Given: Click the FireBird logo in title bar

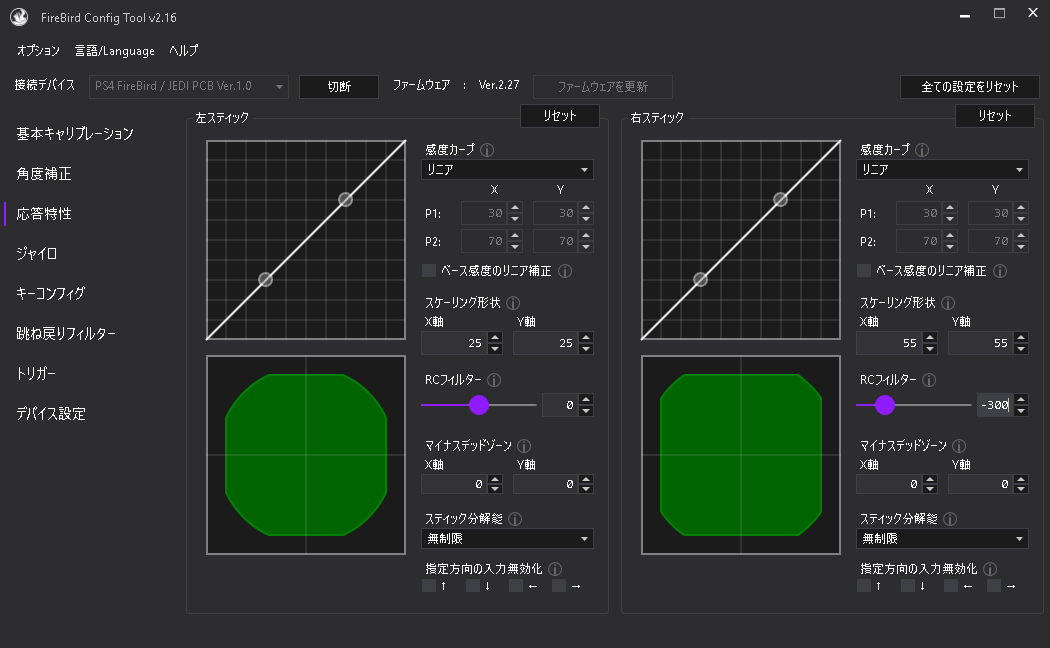Looking at the screenshot, I should point(19,17).
